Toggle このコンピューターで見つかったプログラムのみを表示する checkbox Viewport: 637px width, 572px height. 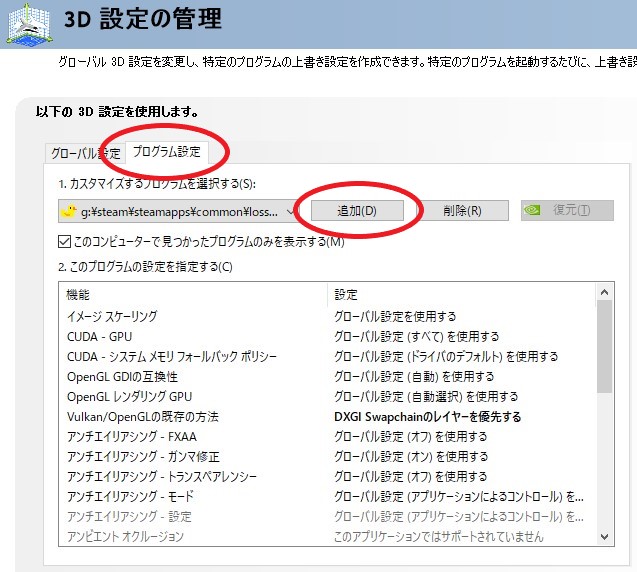[64, 242]
